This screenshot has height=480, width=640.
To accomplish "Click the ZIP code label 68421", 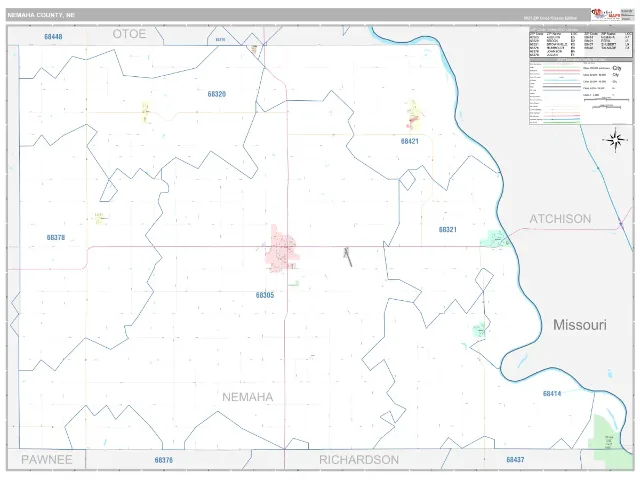I will tap(409, 142).
